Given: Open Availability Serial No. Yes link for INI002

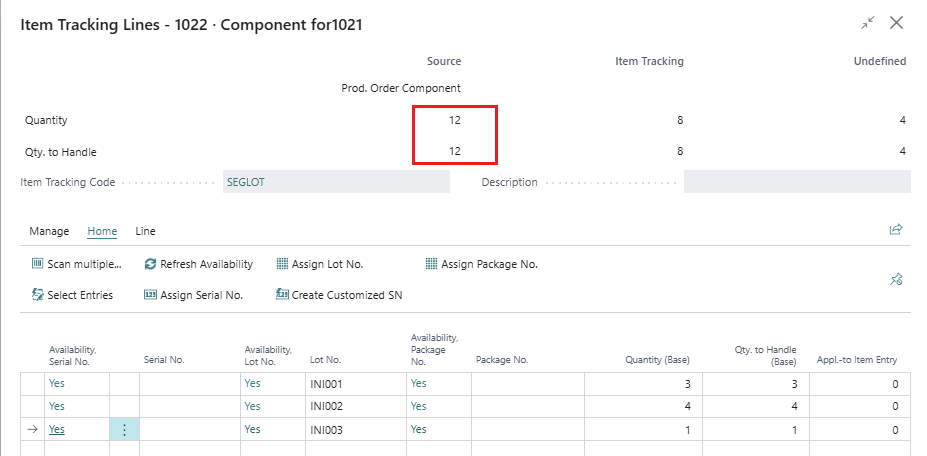Looking at the screenshot, I should coord(57,406).
